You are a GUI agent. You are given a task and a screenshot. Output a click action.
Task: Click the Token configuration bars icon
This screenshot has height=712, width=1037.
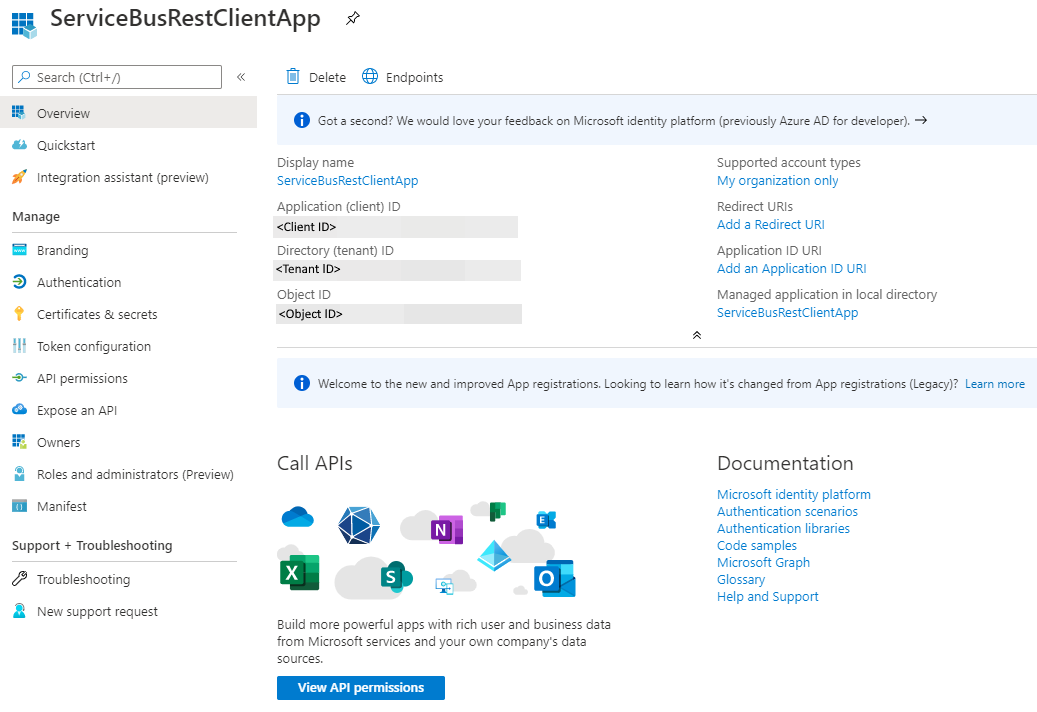tap(19, 346)
